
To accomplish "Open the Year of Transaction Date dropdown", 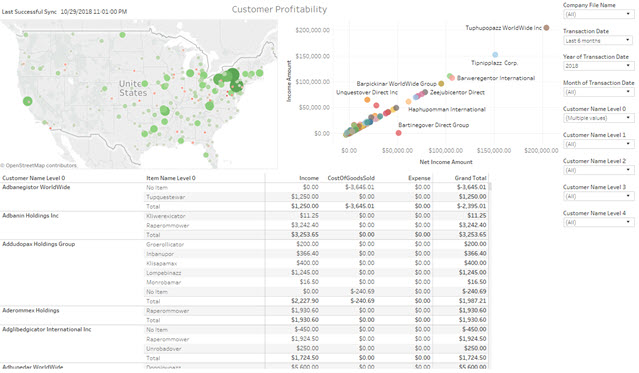I will pyautogui.click(x=598, y=66).
